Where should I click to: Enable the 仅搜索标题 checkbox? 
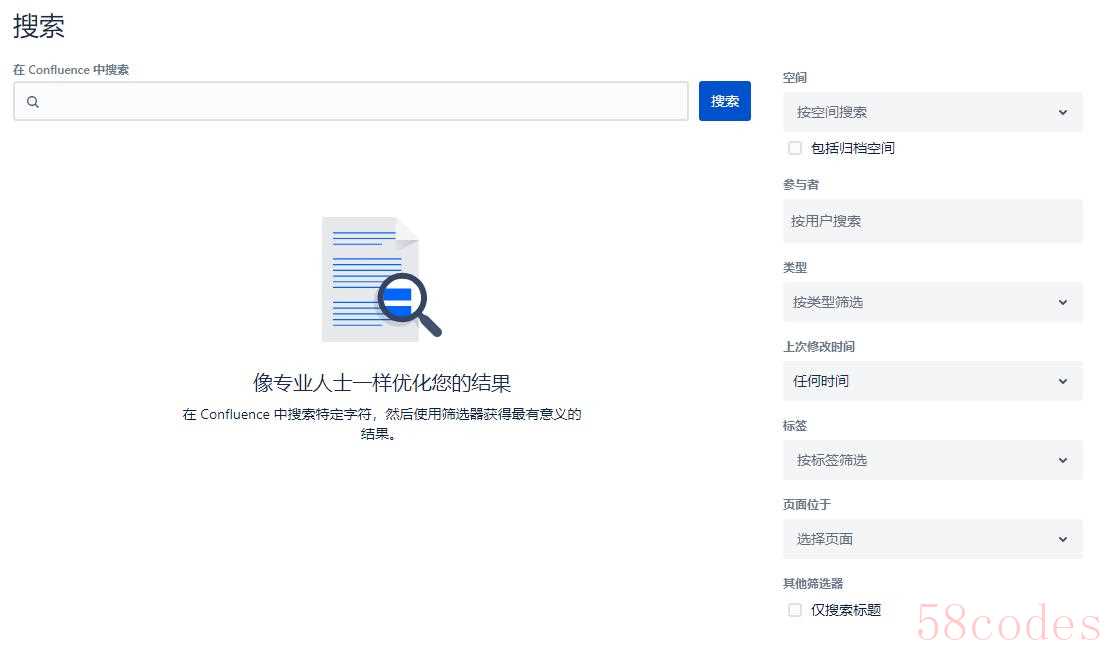tap(795, 610)
